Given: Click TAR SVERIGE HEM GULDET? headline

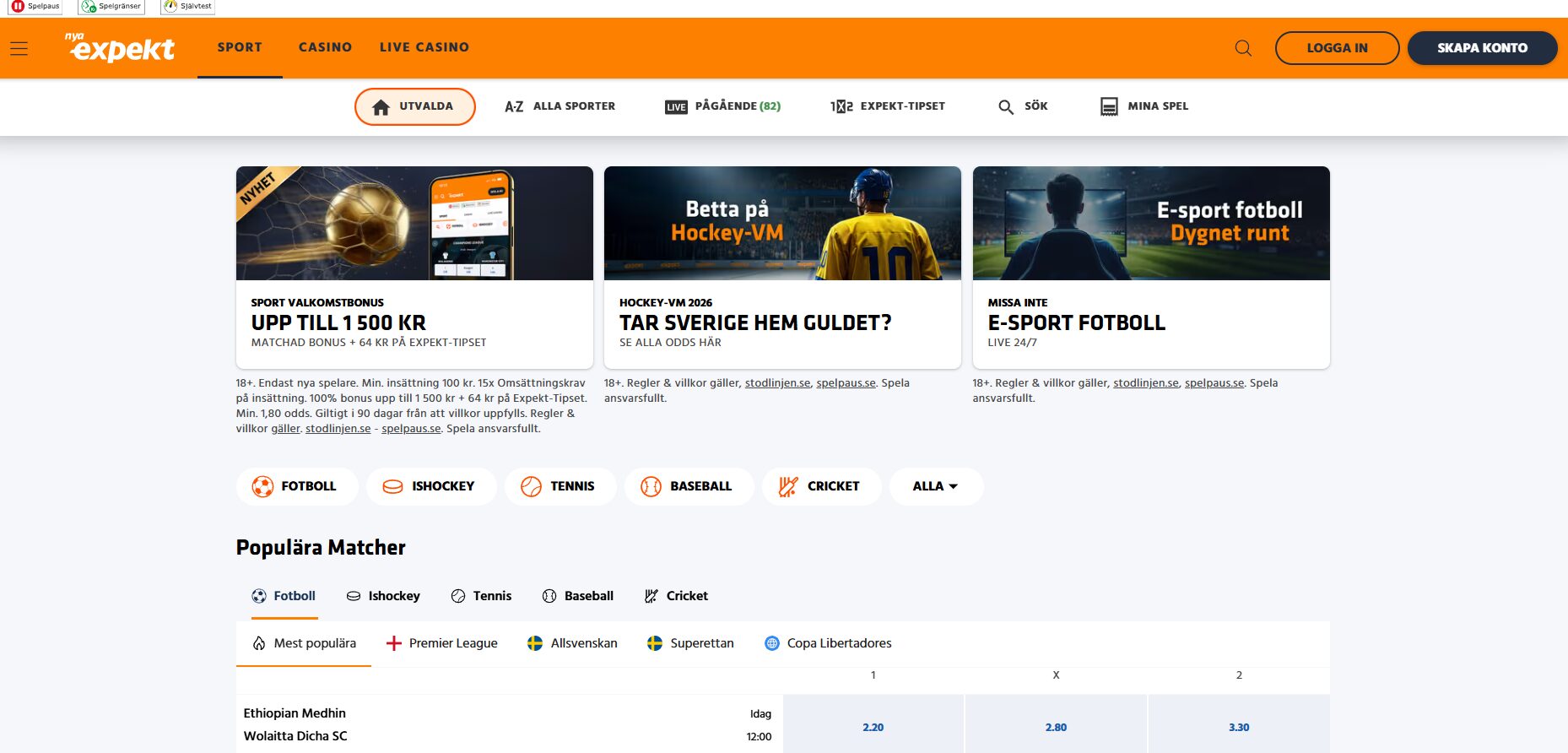Looking at the screenshot, I should click(755, 322).
